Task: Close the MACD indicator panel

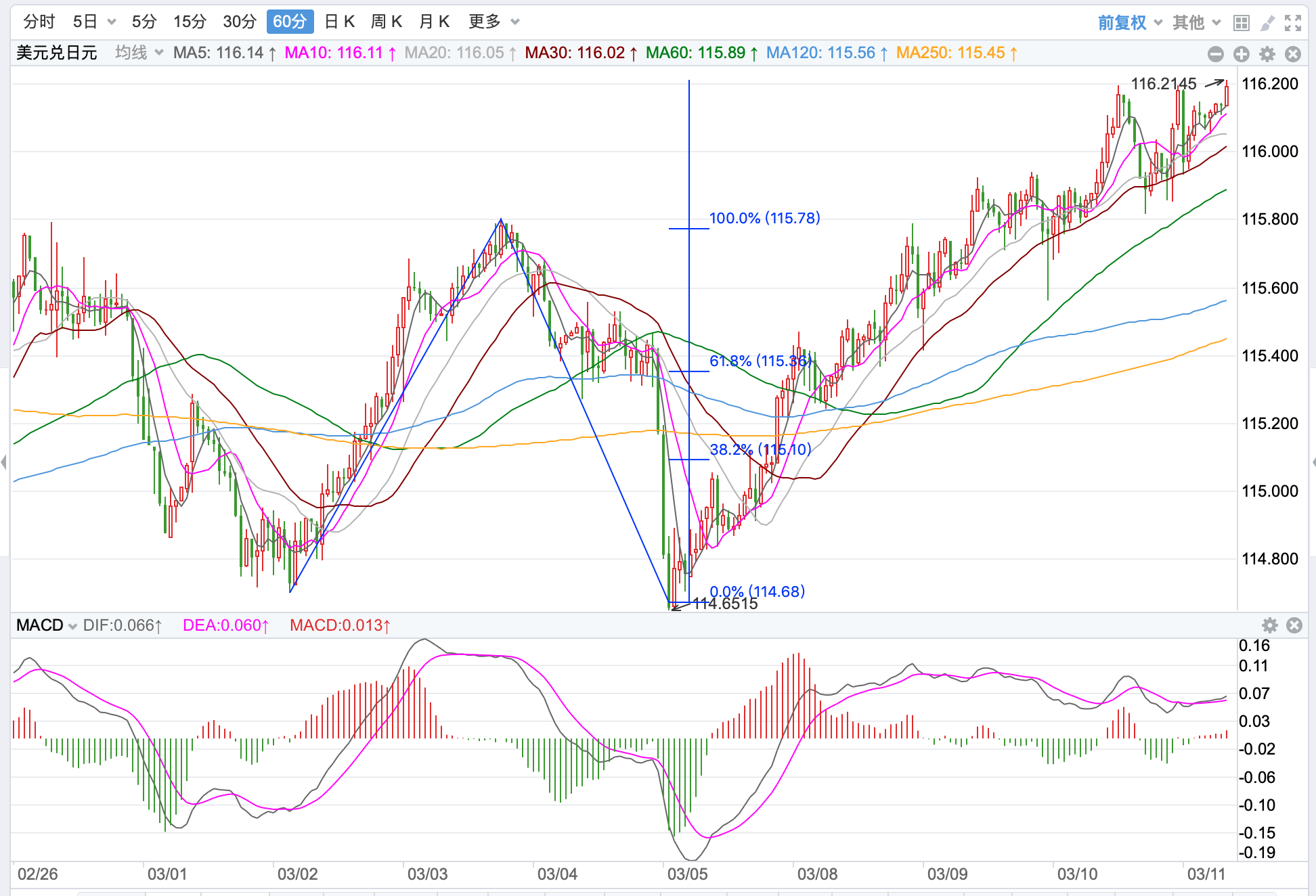Action: (1294, 625)
